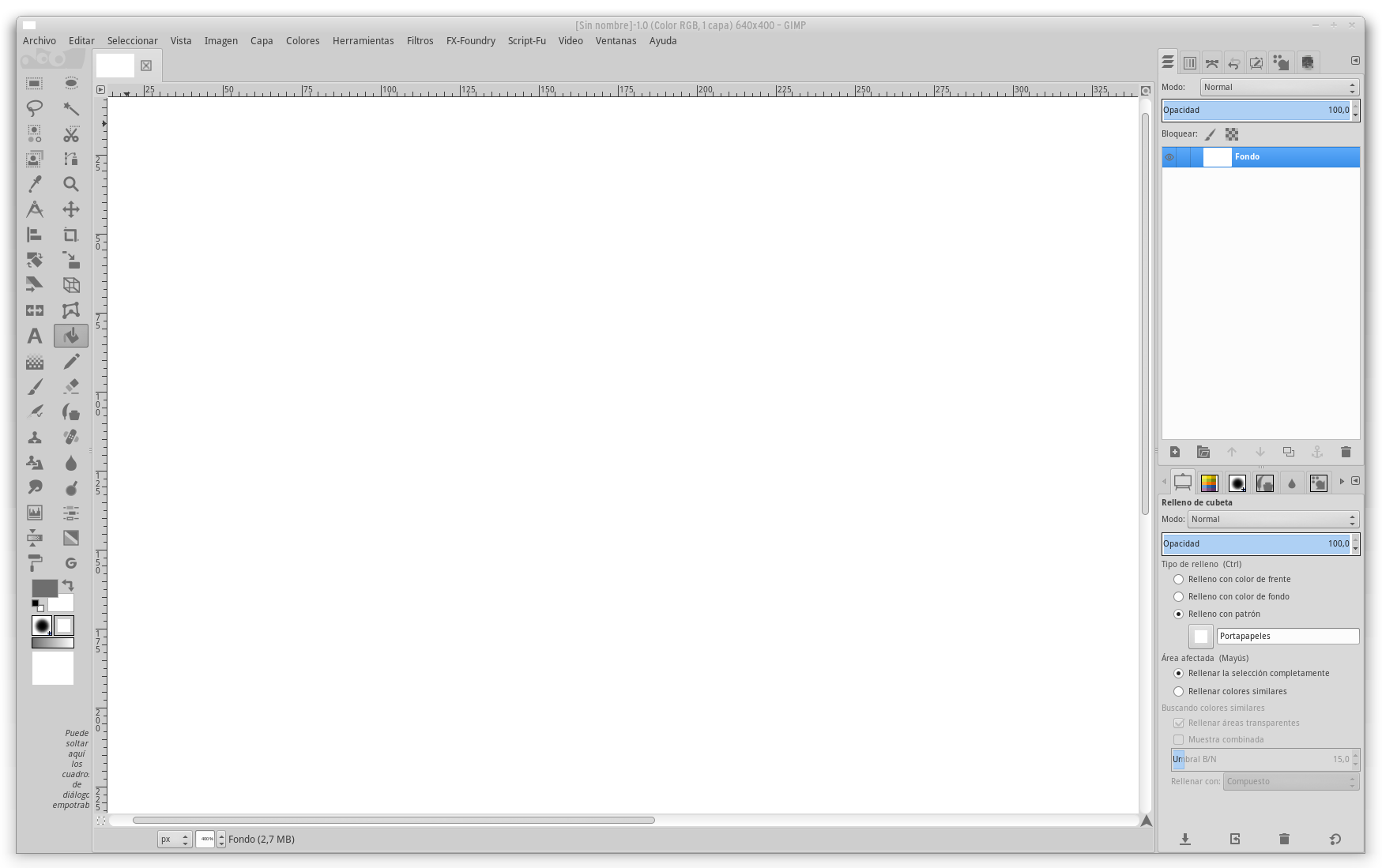Select the Text tool
The height and width of the screenshot is (868, 1382).
tap(35, 336)
